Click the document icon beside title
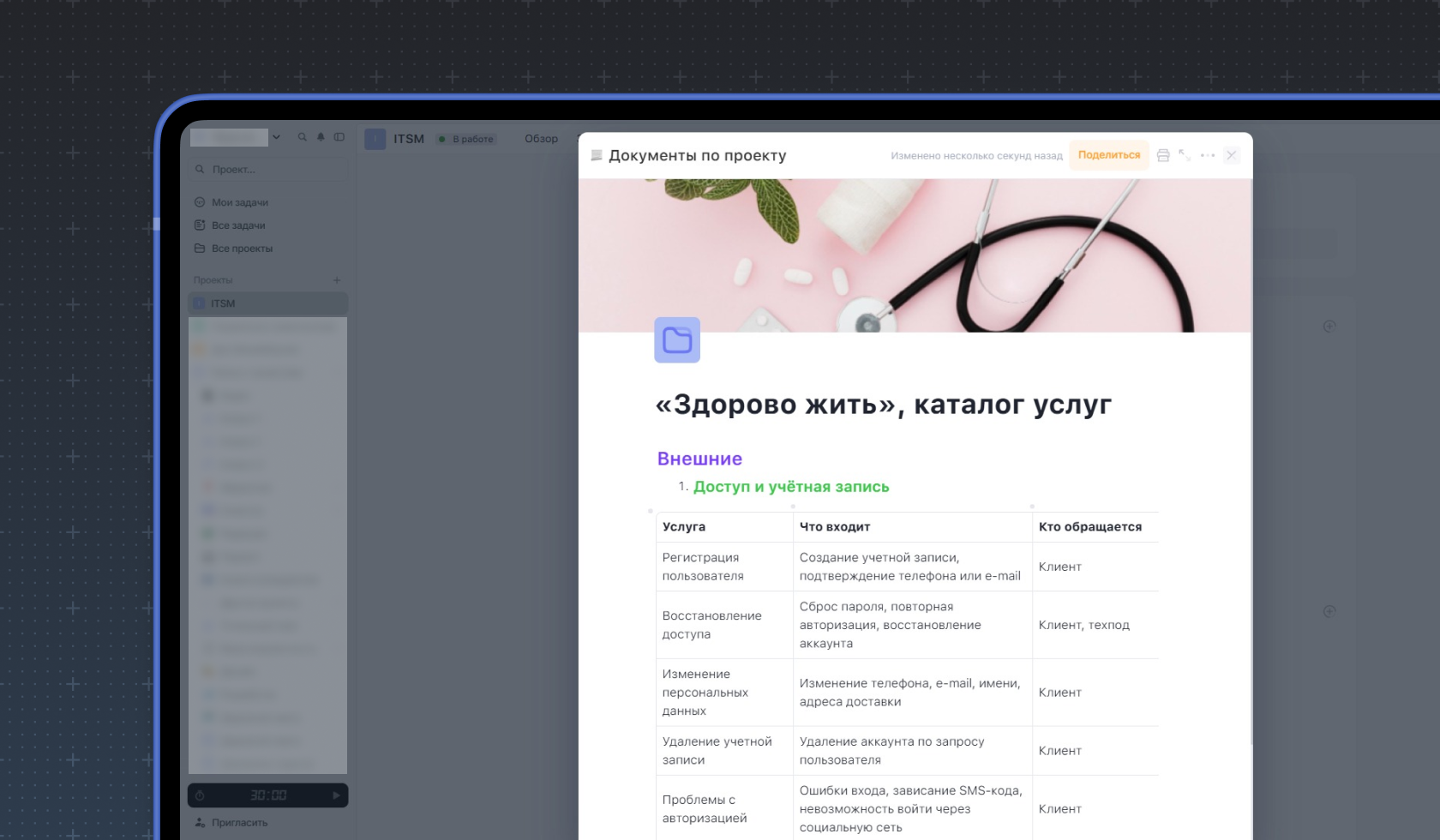 coord(597,155)
